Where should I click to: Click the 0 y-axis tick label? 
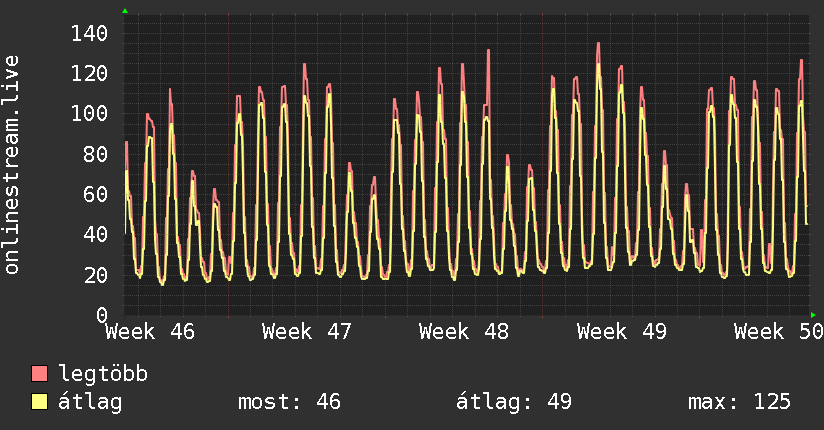tap(102, 314)
